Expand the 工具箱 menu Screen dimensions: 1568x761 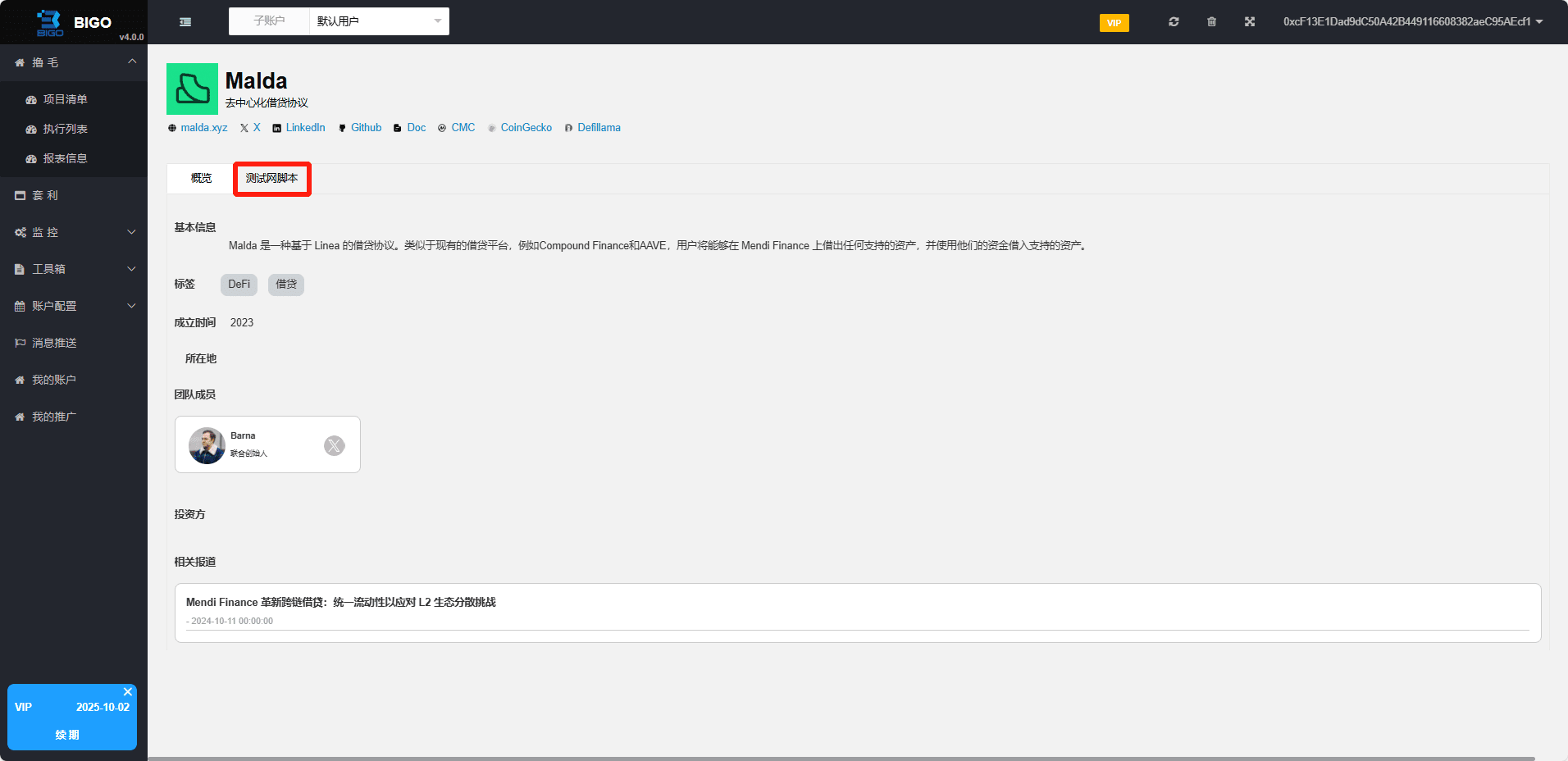[74, 269]
